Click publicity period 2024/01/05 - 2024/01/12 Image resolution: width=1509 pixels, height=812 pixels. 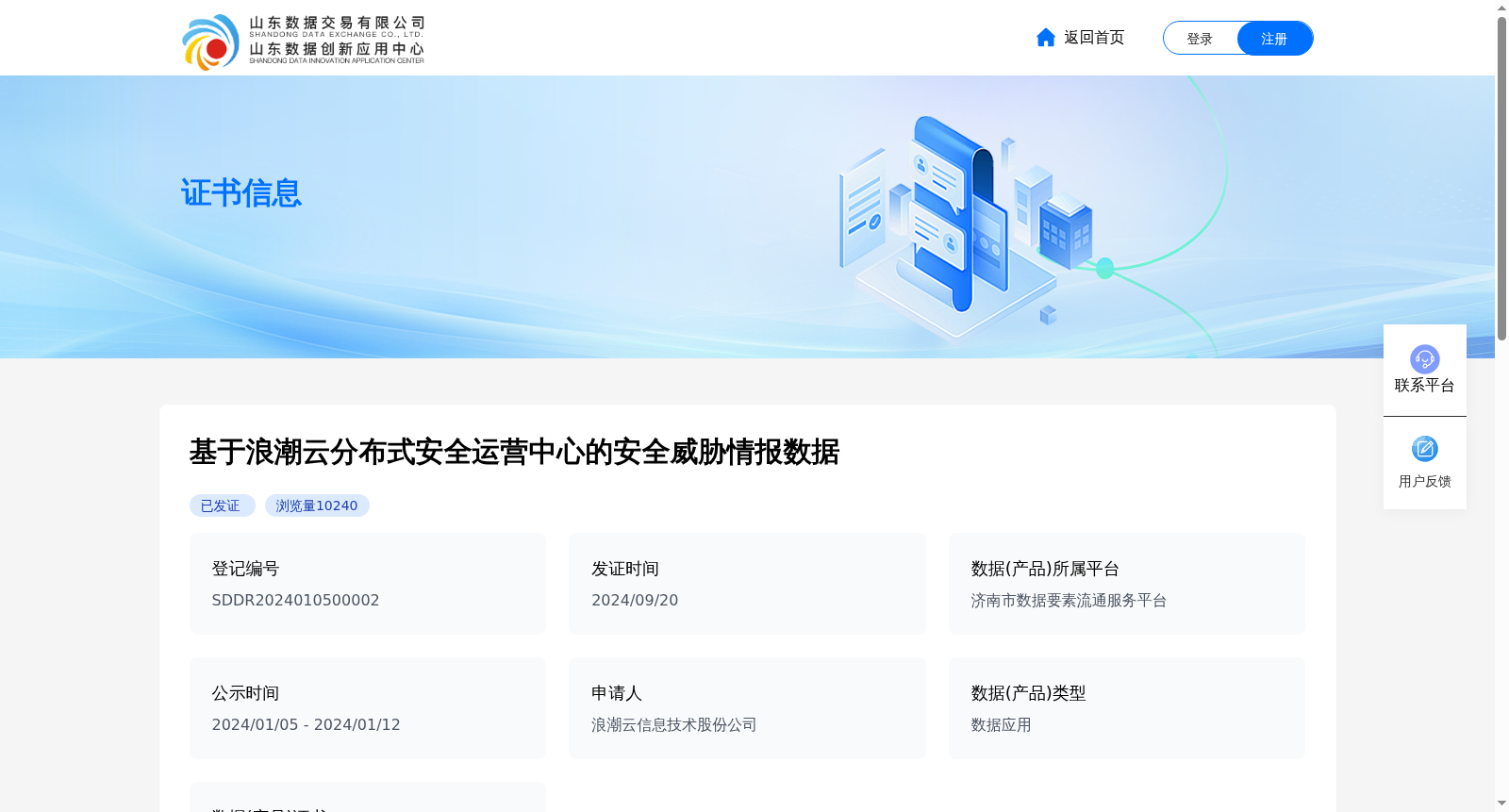(306, 724)
